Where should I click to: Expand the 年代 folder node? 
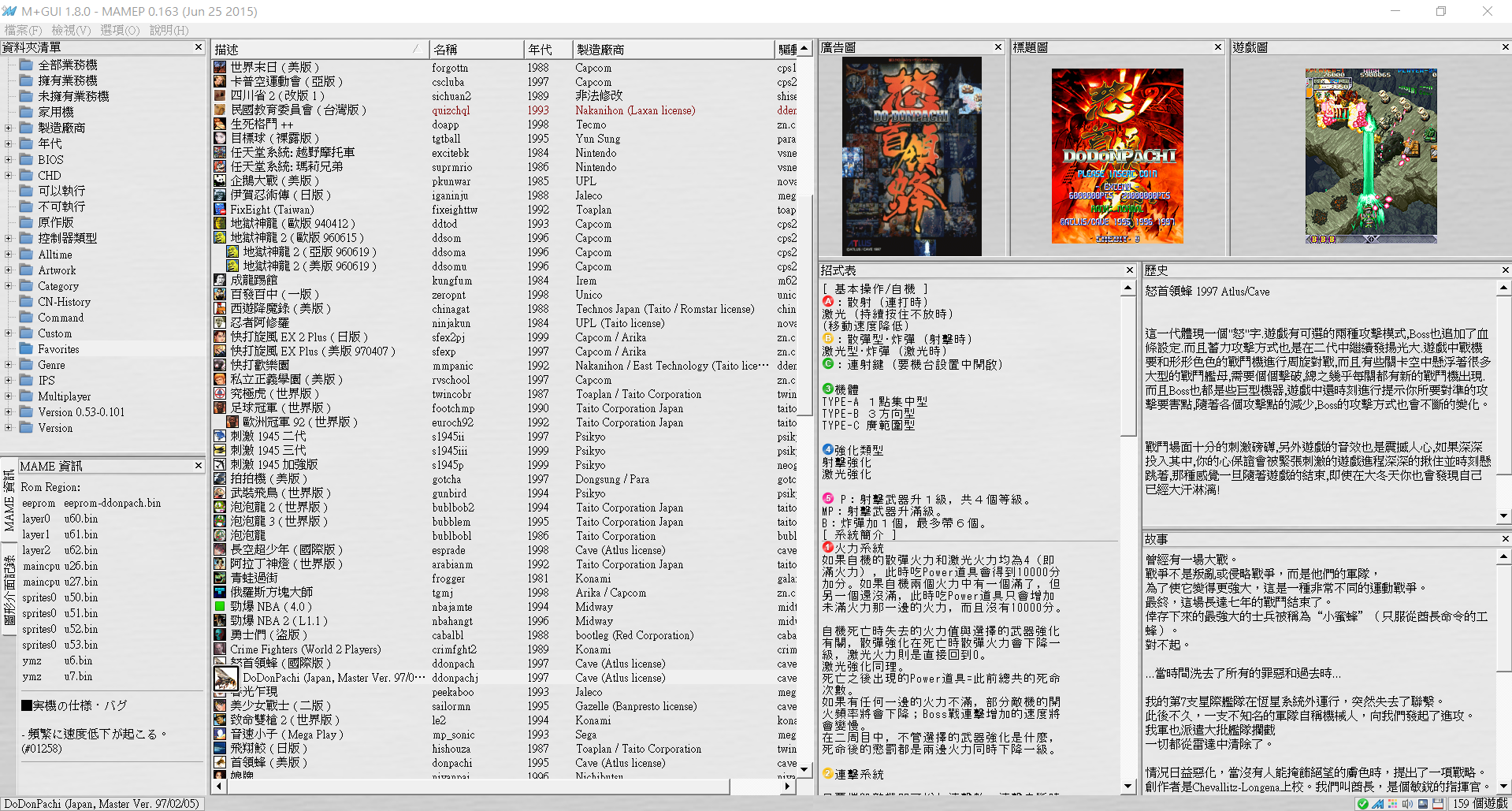[x=9, y=143]
